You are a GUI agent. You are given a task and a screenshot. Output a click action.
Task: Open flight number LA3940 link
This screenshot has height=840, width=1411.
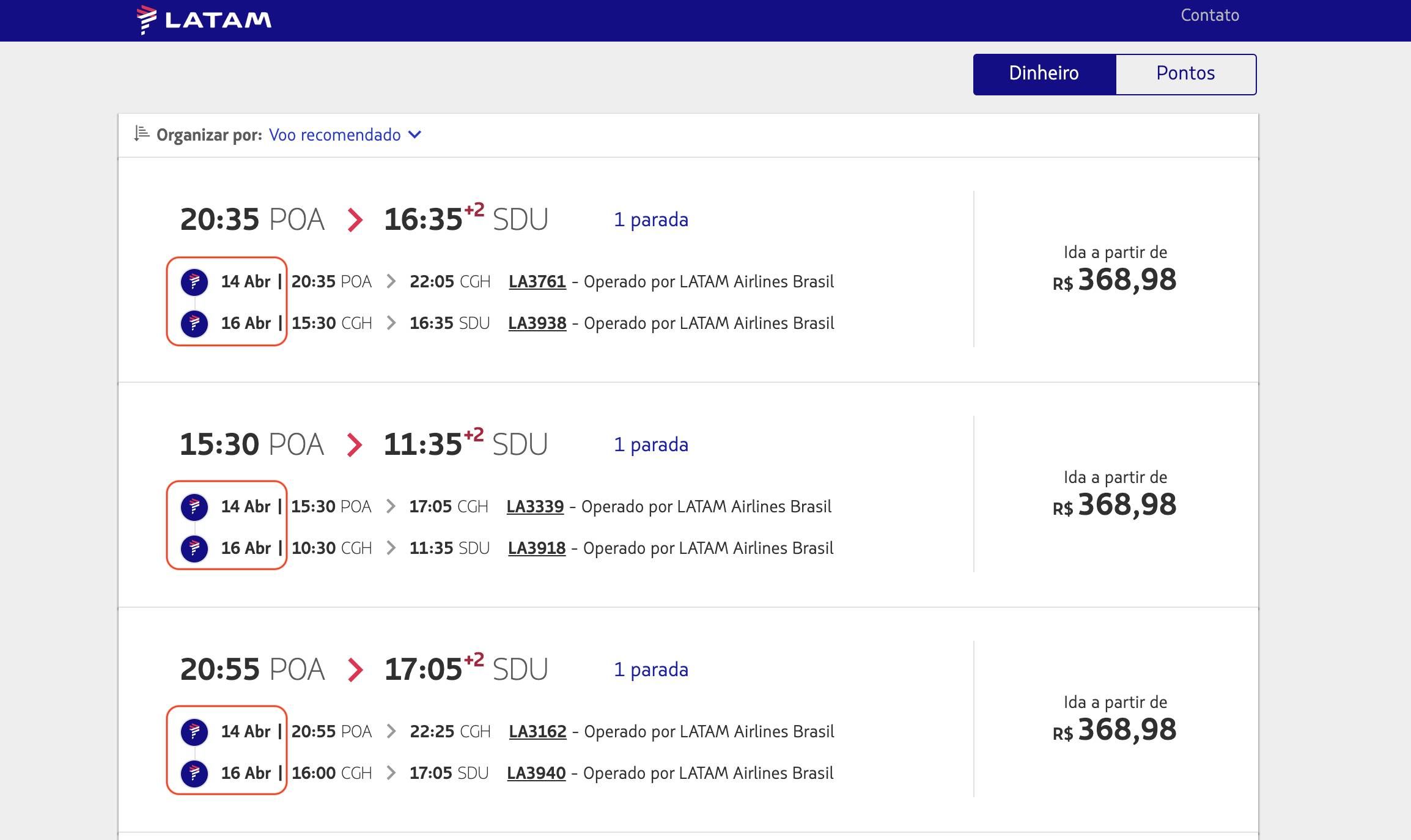536,773
